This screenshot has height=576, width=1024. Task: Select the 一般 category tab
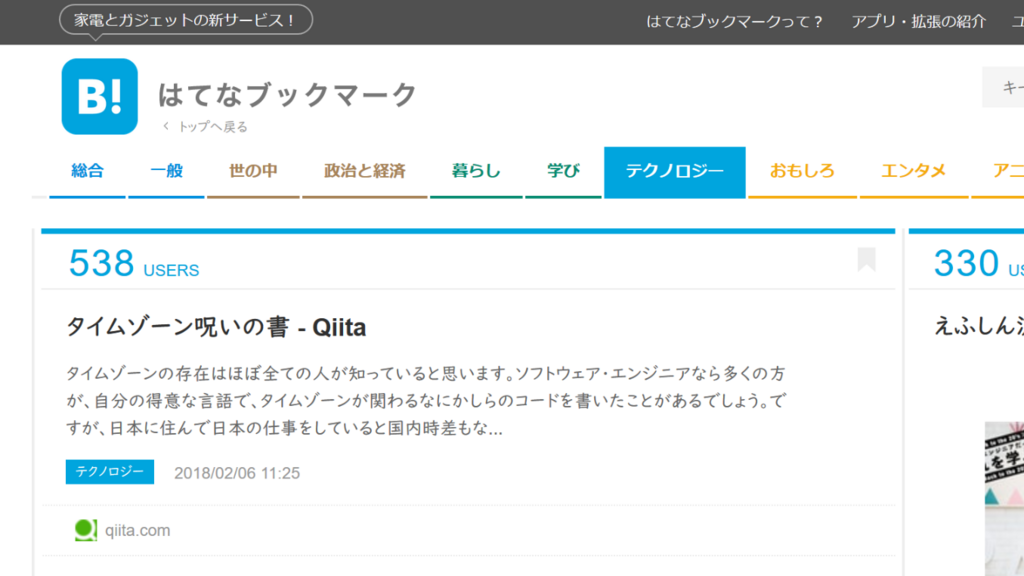click(x=167, y=172)
